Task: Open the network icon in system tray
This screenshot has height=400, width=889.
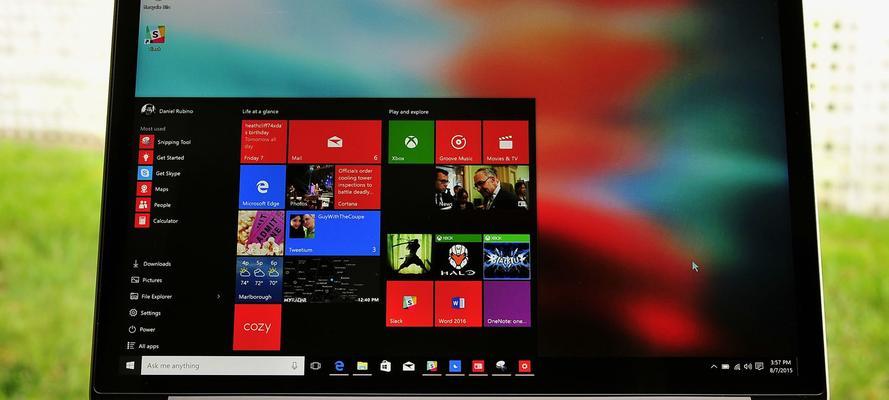Action: coord(737,367)
